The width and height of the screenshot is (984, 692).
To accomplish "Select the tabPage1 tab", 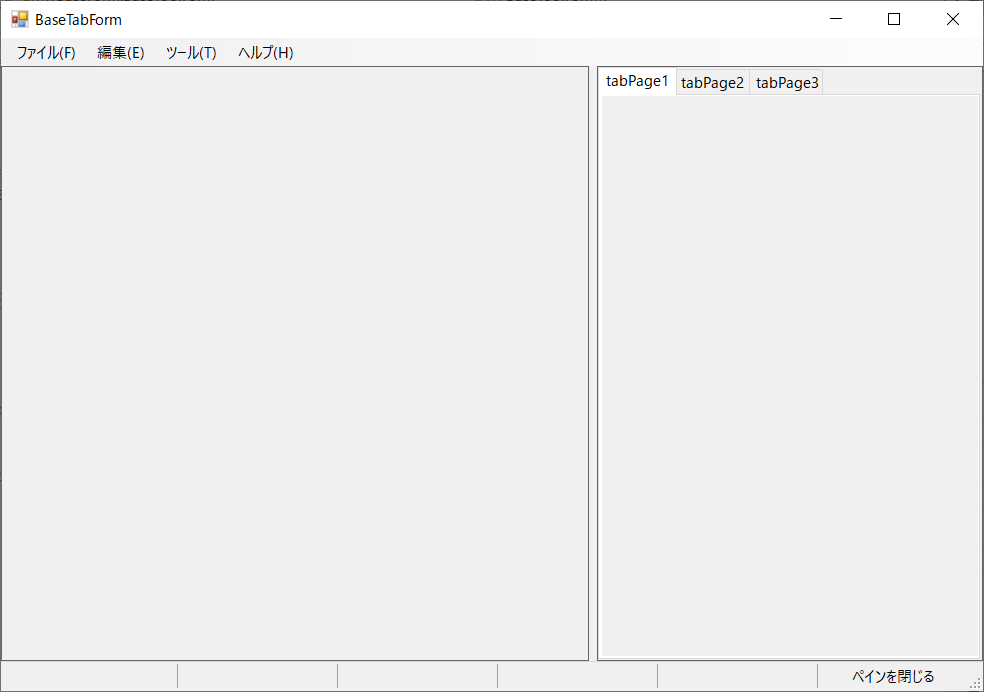I will 637,82.
